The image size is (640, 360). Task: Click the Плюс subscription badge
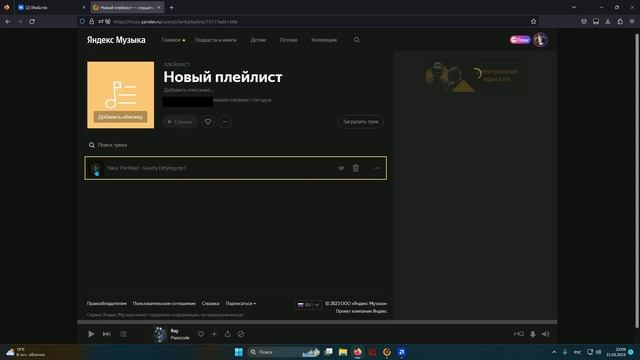(x=520, y=40)
